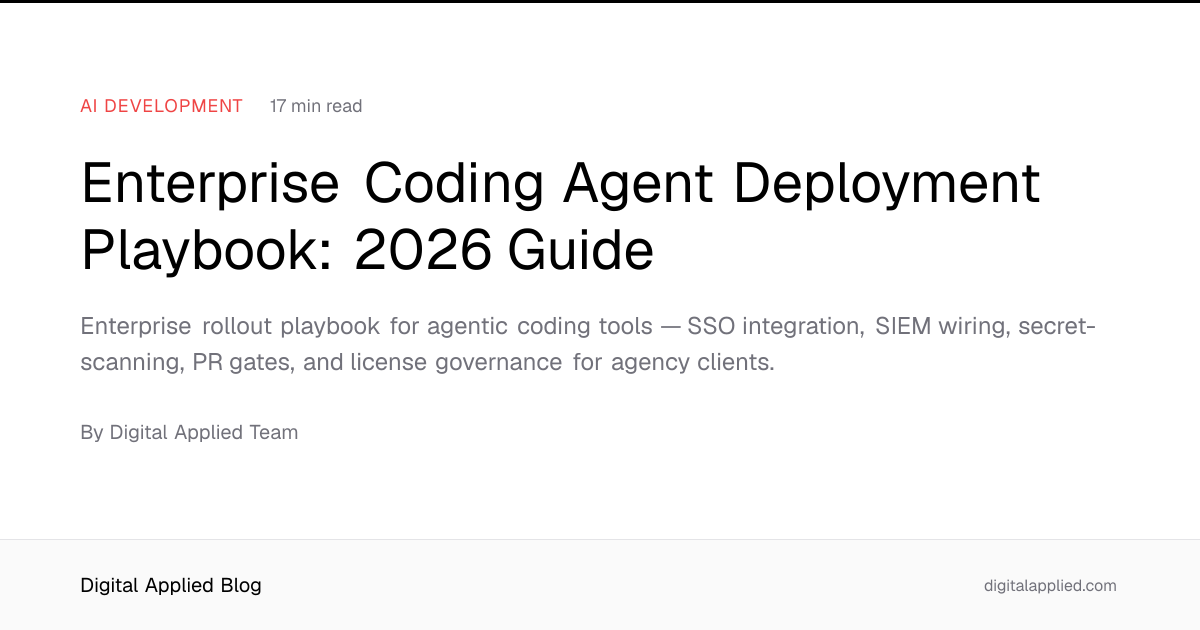The width and height of the screenshot is (1200, 630).
Task: Select the summary starting 'Enterprise rollout playbook'
Action: (588, 344)
